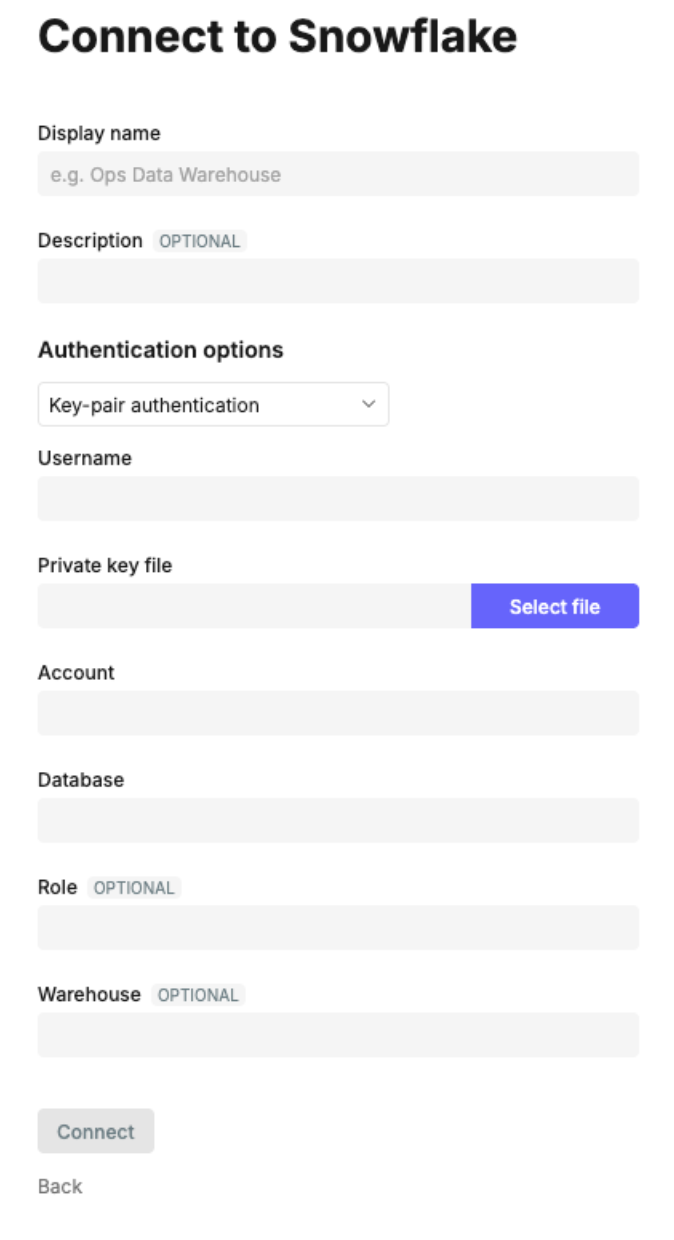The image size is (674, 1240).
Task: Go back using the Back link
Action: (x=60, y=1186)
